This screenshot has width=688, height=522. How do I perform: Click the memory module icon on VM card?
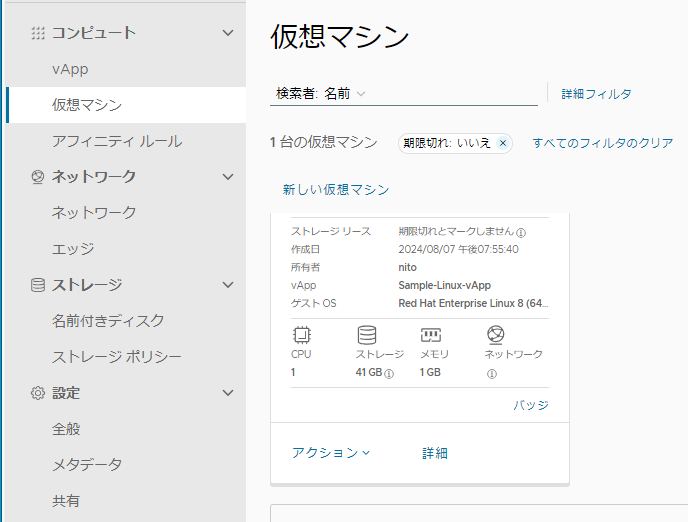click(x=431, y=335)
